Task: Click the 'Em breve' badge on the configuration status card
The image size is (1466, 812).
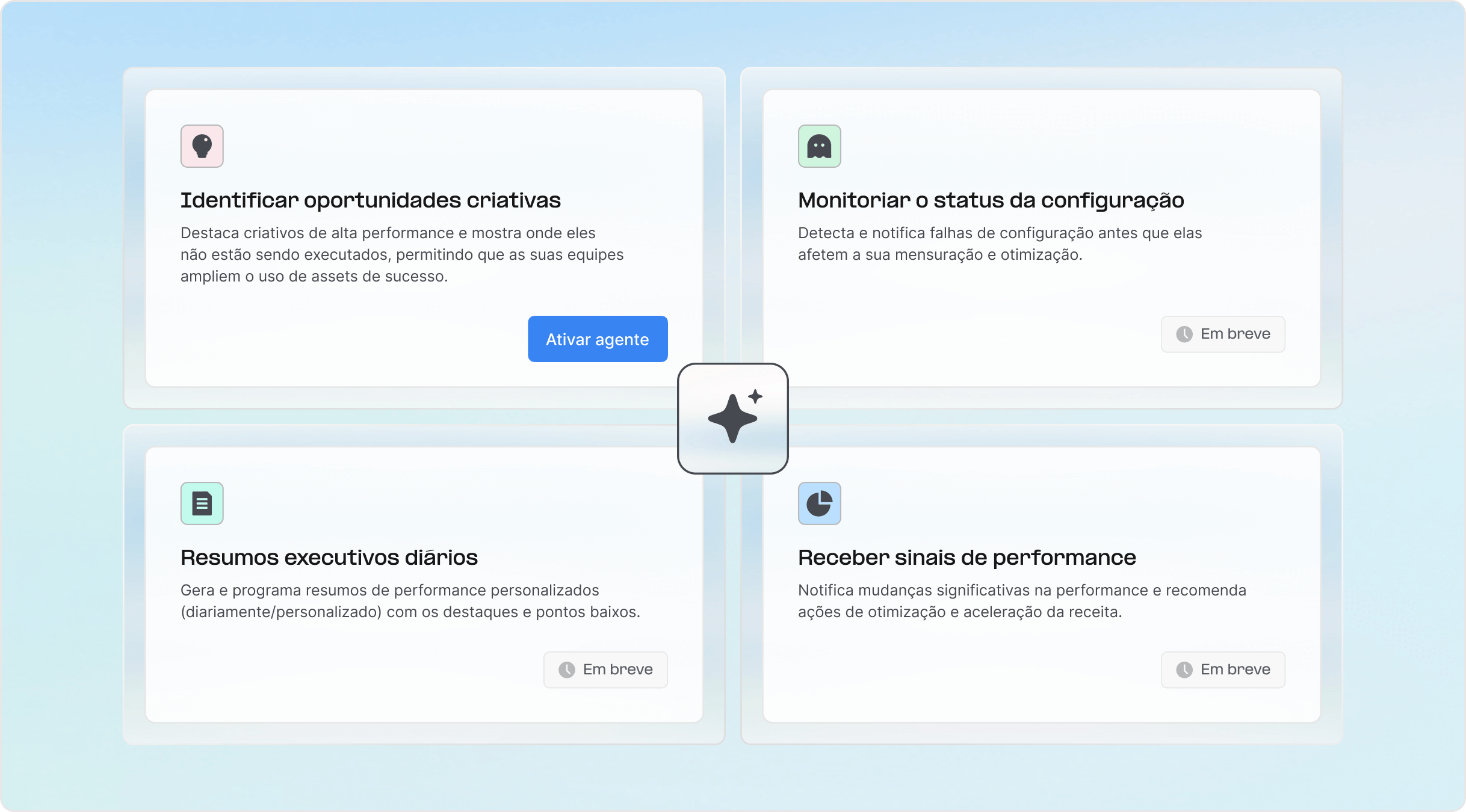Action: pyautogui.click(x=1223, y=334)
